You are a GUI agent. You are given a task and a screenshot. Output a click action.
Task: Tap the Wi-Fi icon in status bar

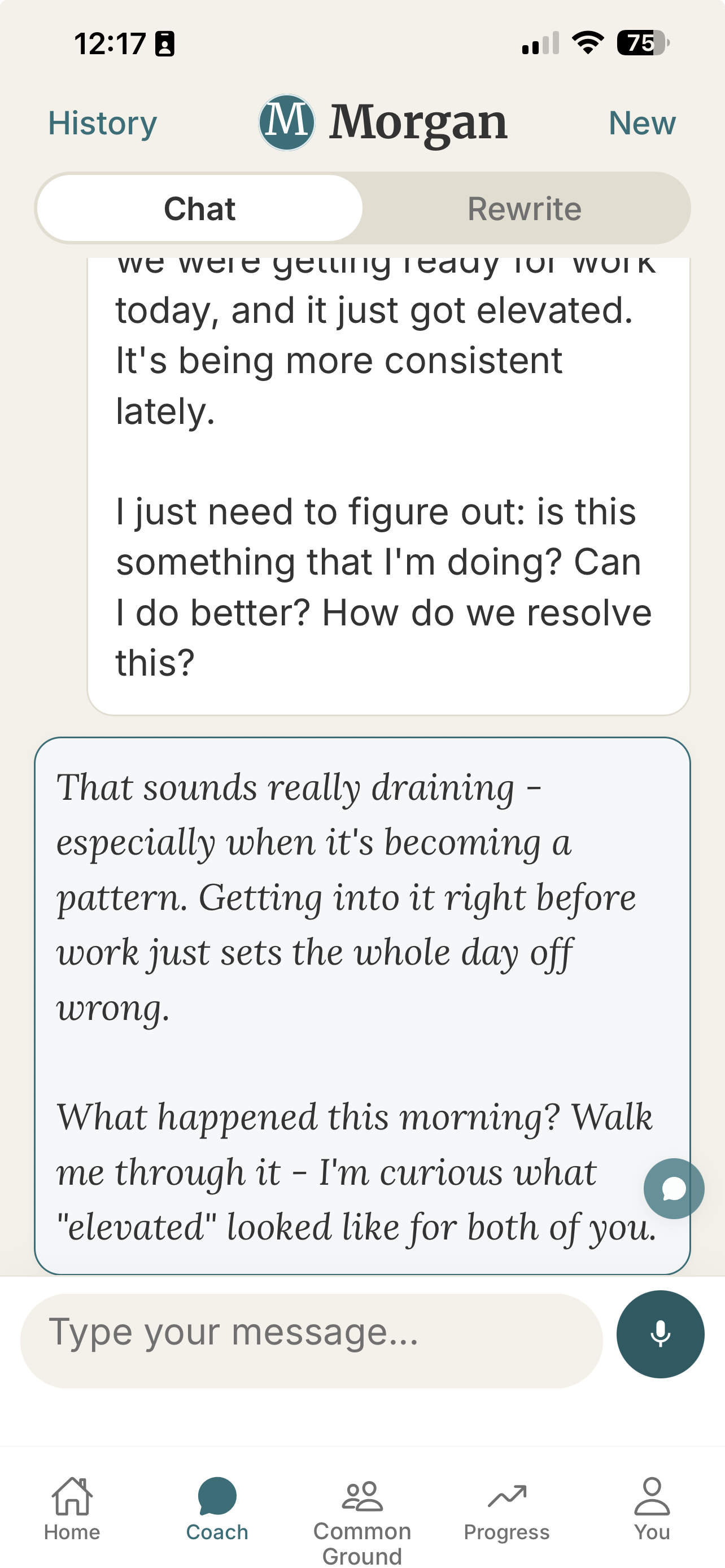[587, 43]
